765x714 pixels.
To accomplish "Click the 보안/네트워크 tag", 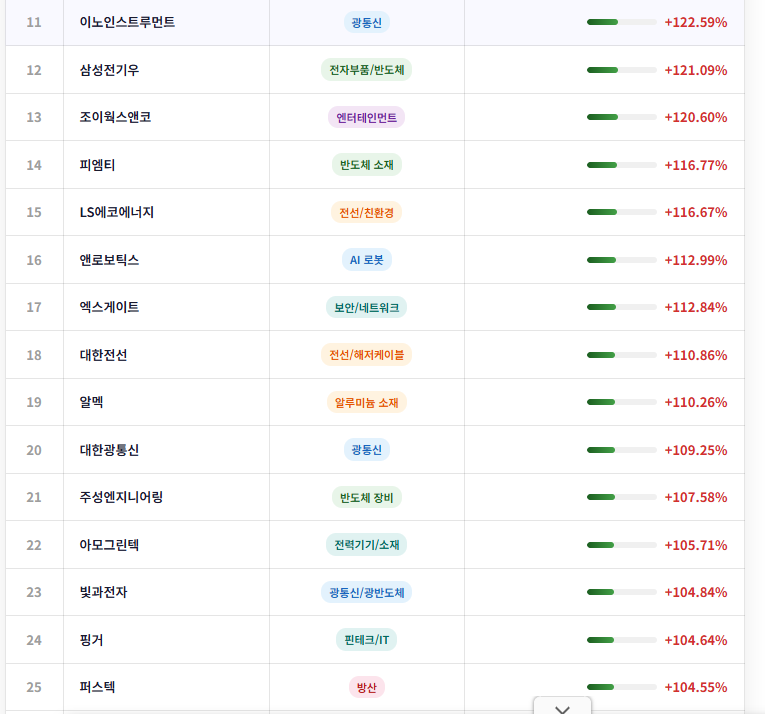I will click(x=366, y=307).
